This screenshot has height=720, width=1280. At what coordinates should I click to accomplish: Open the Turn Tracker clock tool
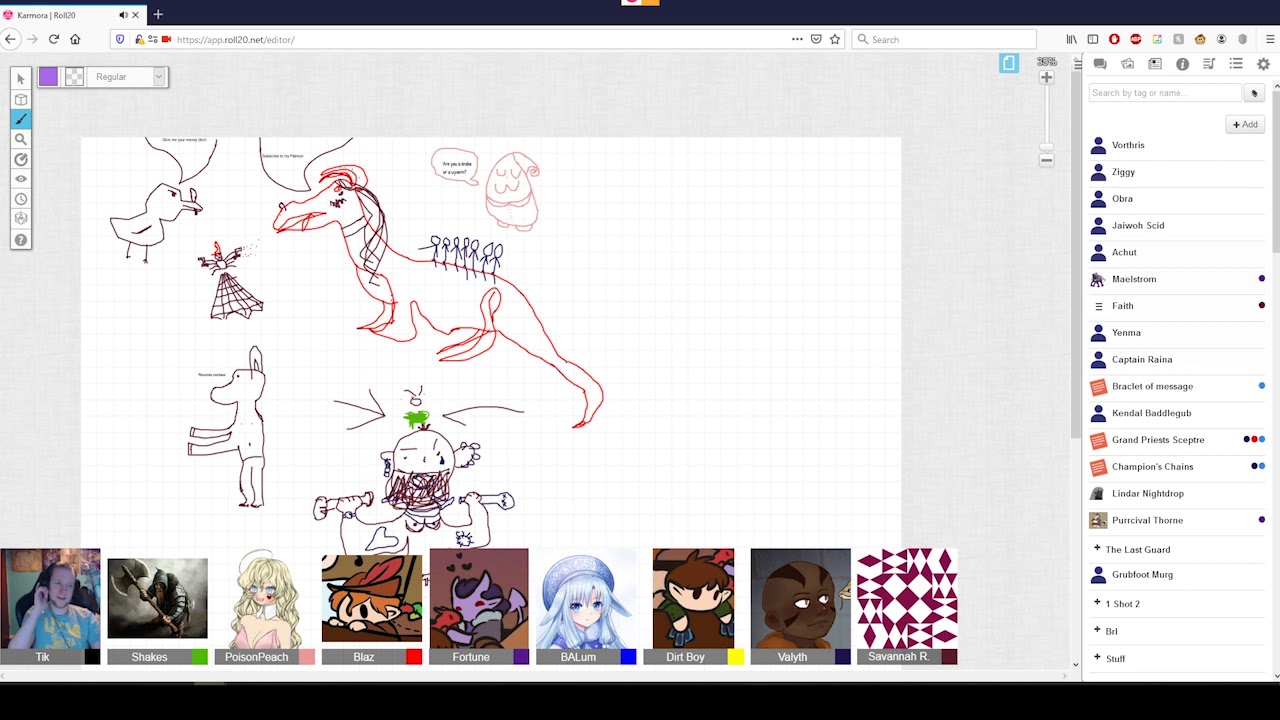(21, 199)
